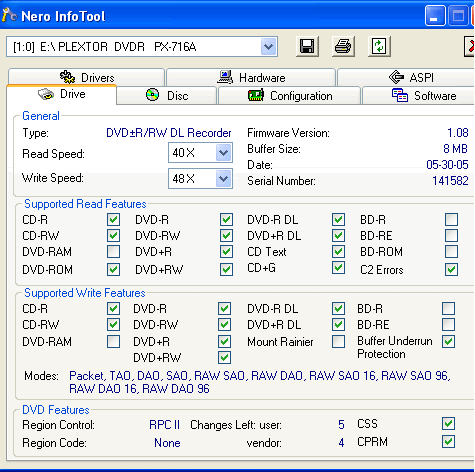Toggle the DVD+RW write feature checkbox
The height and width of the screenshot is (472, 475).
[224, 357]
